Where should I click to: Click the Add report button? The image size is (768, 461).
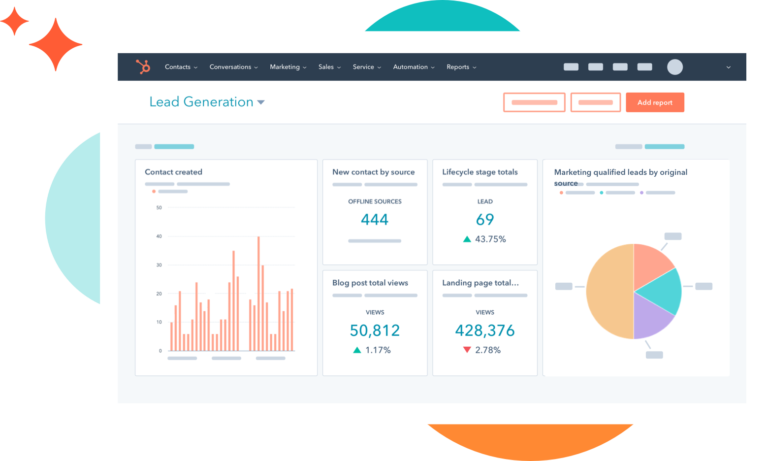pyautogui.click(x=655, y=102)
